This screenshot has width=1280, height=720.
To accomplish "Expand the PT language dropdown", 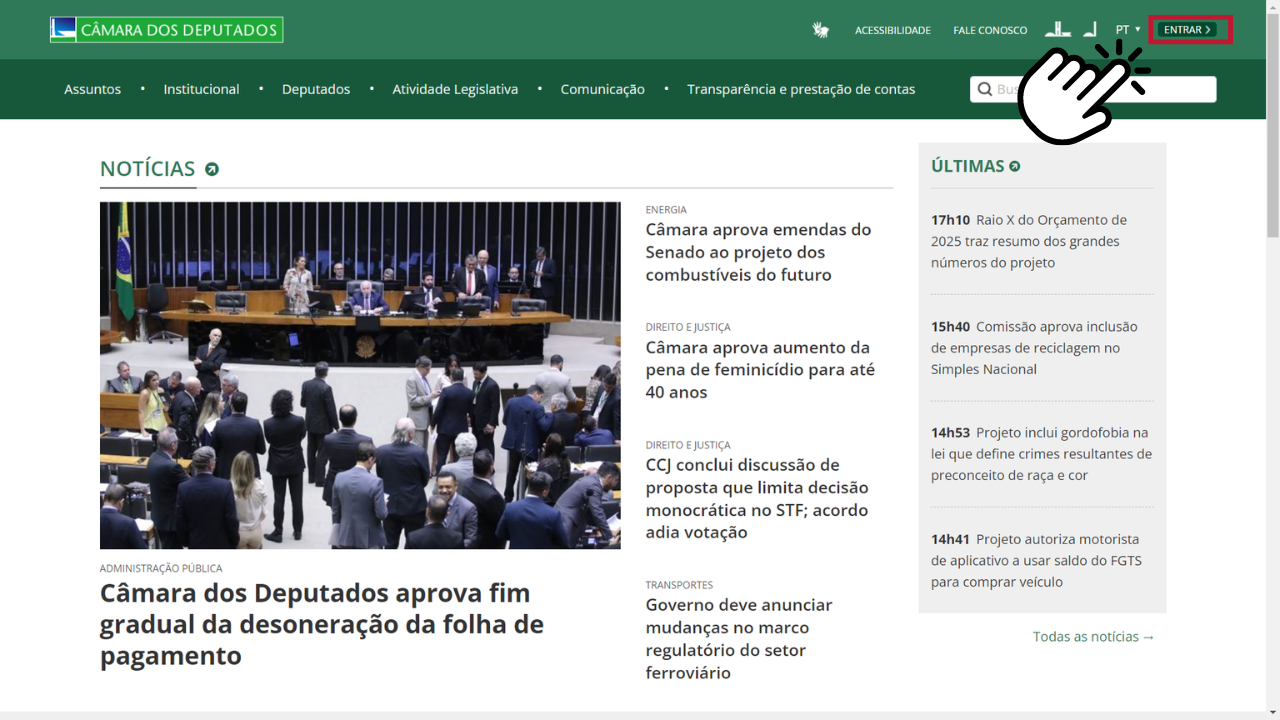I will [x=1128, y=30].
